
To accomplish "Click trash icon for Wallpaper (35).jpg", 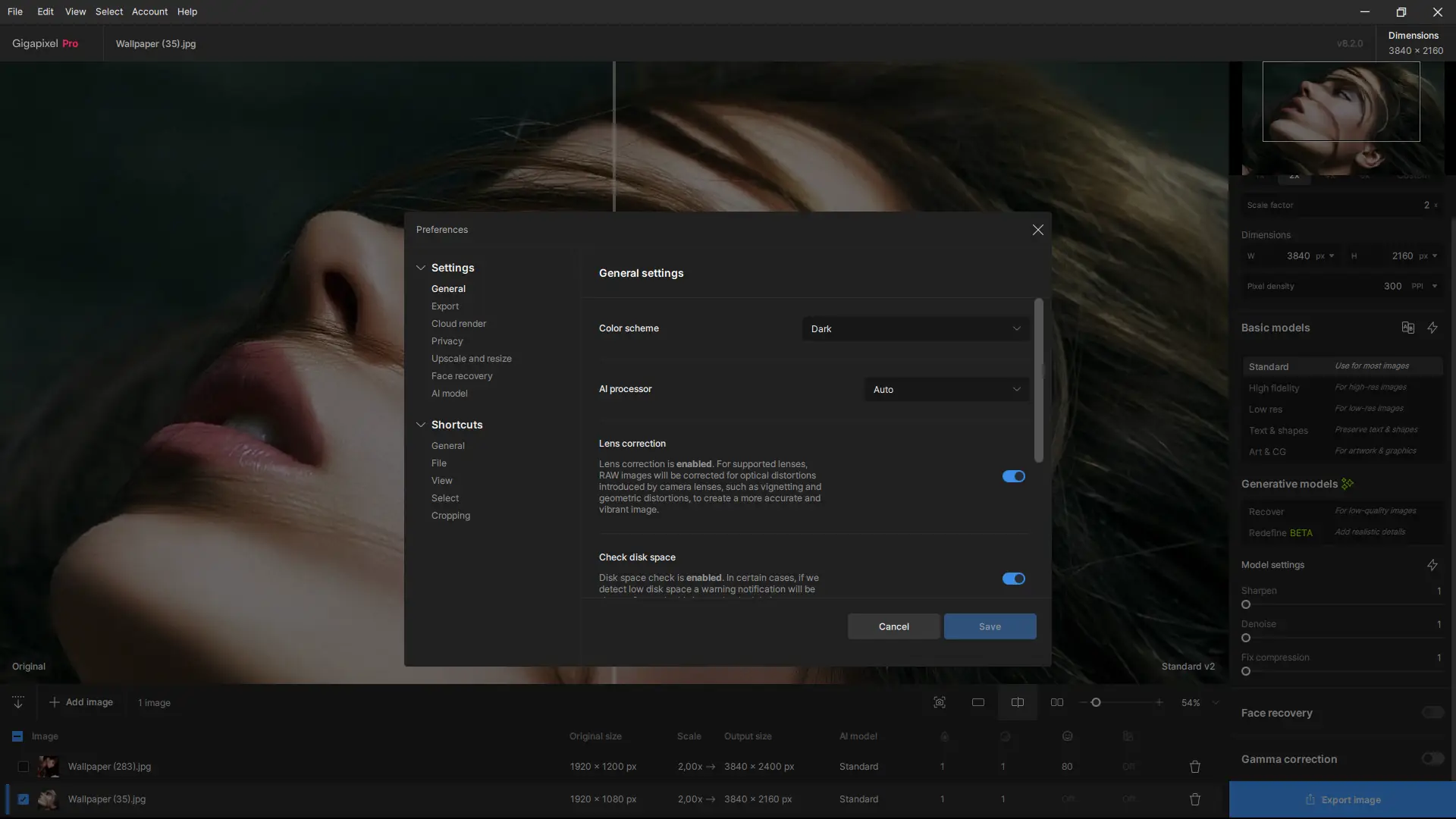I will tap(1195, 799).
